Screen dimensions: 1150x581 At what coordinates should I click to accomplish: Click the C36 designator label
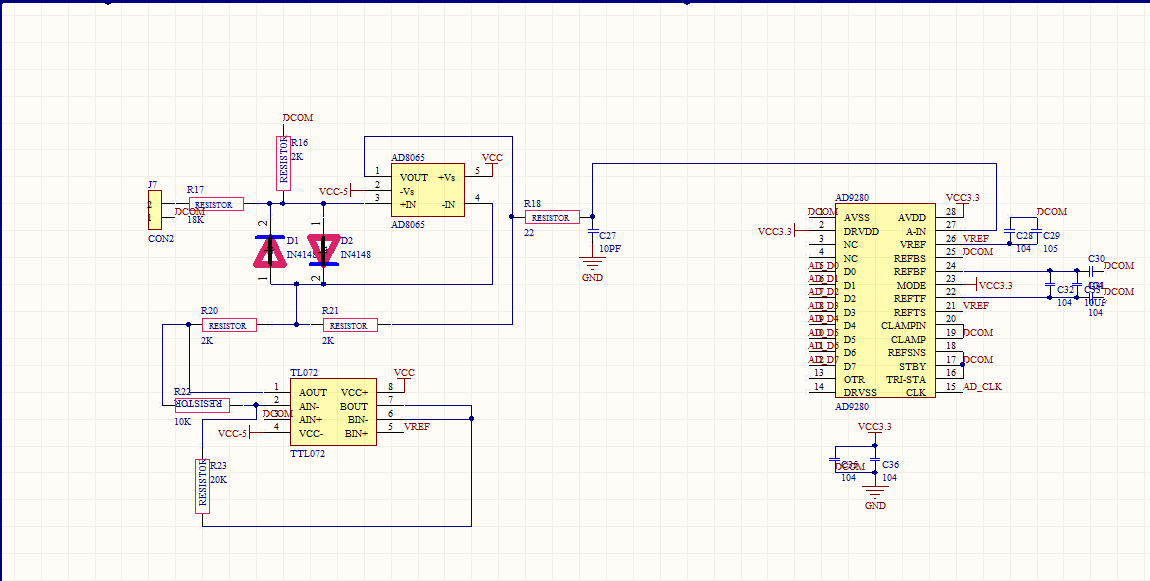pos(890,465)
